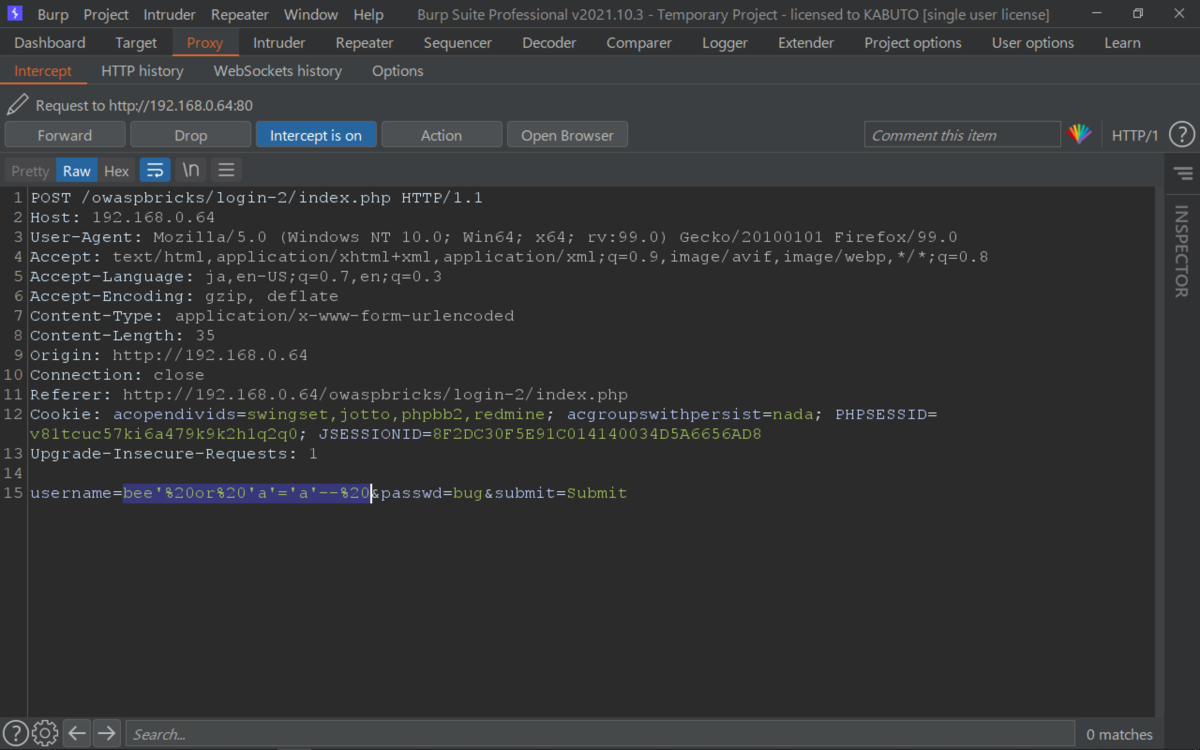Open the help question mark icon beside HTTP/1
The height and width of the screenshot is (750, 1200).
click(x=1181, y=134)
